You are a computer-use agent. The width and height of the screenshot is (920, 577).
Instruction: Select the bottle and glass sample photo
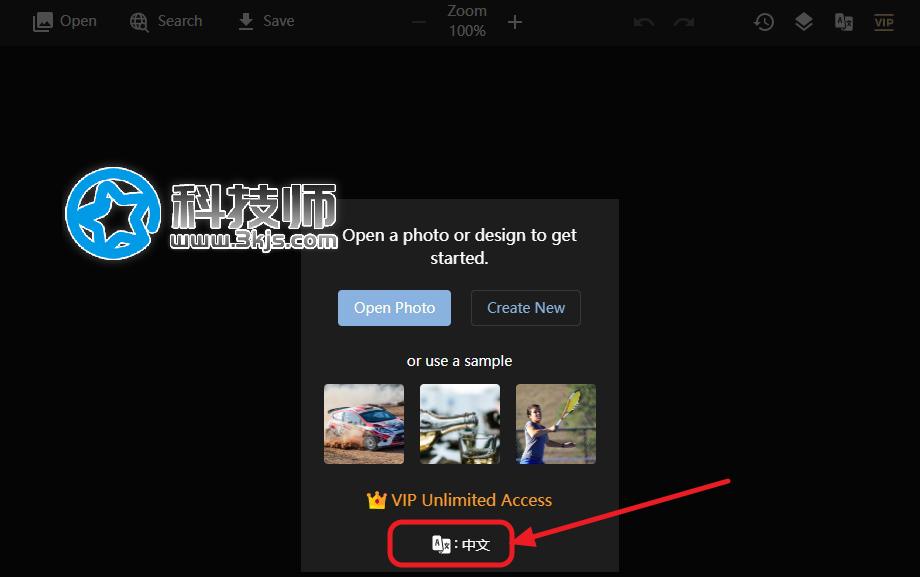460,424
